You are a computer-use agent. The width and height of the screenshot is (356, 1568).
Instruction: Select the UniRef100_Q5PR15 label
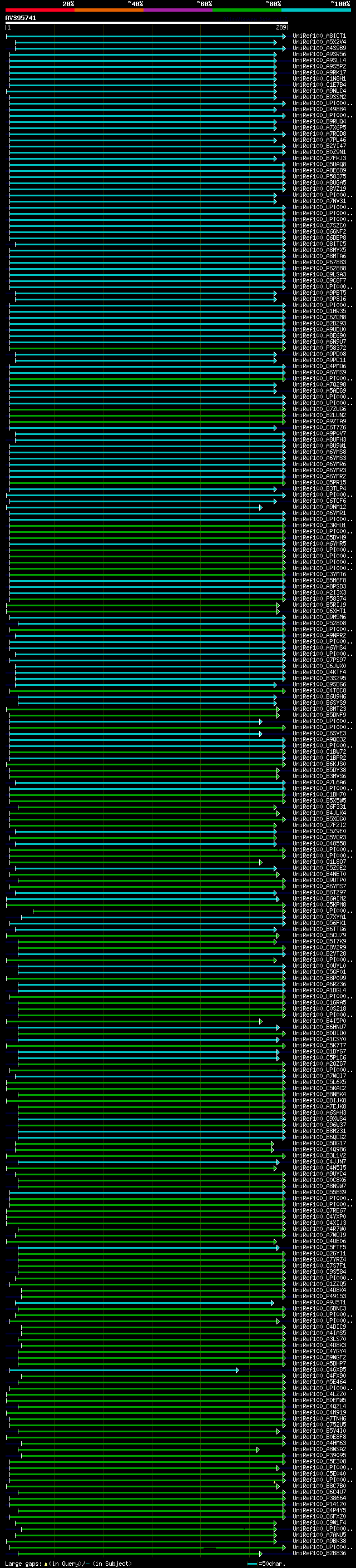(319, 483)
